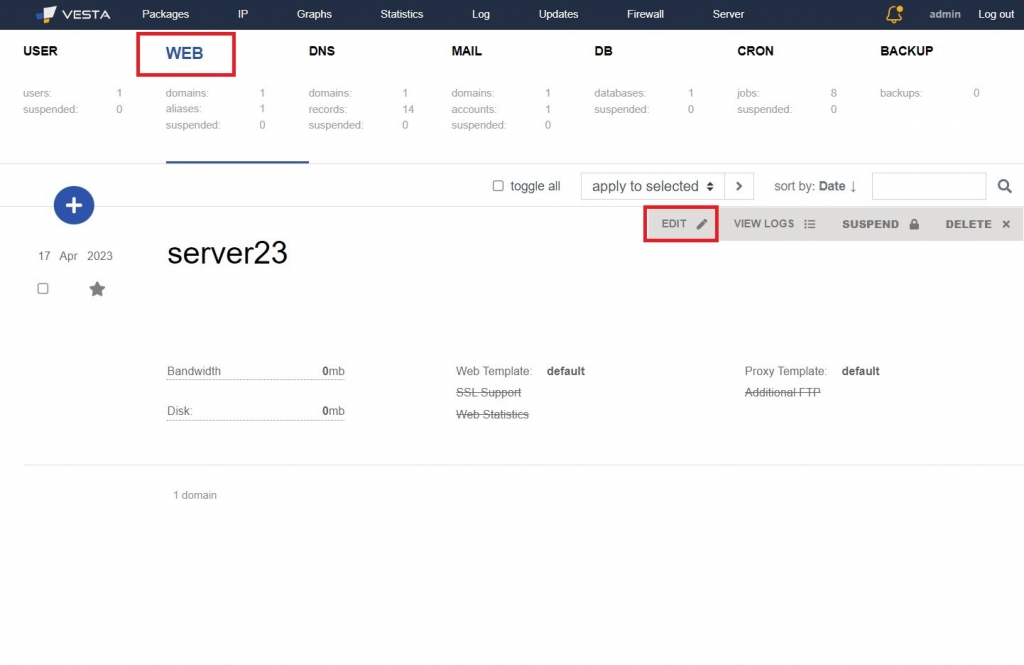
Task: Add a new web domain with plus button
Action: (74, 205)
